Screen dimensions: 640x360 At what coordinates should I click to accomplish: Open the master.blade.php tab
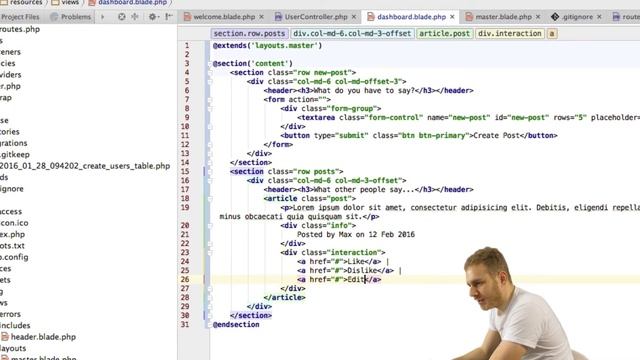pos(503,17)
